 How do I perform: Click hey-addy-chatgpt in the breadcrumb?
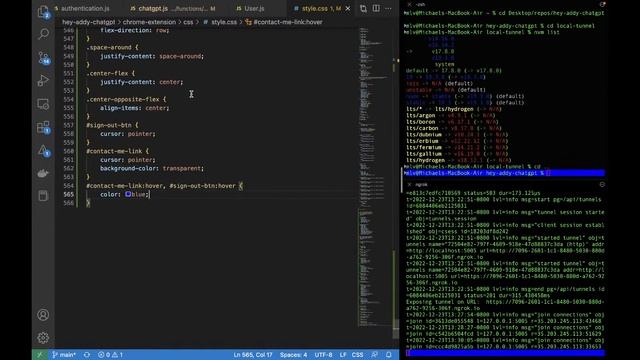[x=89, y=22]
